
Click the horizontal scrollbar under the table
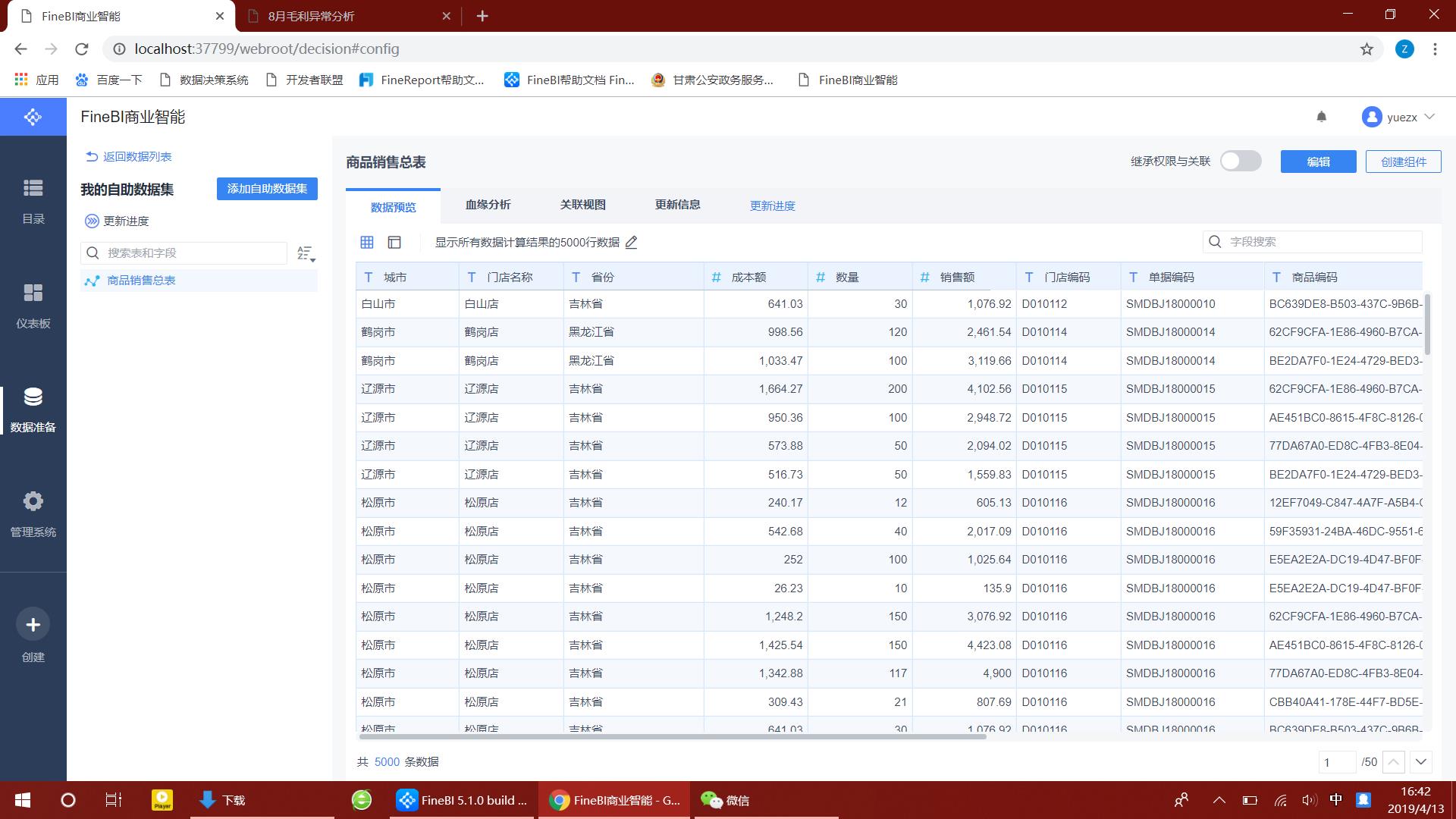pos(671,736)
